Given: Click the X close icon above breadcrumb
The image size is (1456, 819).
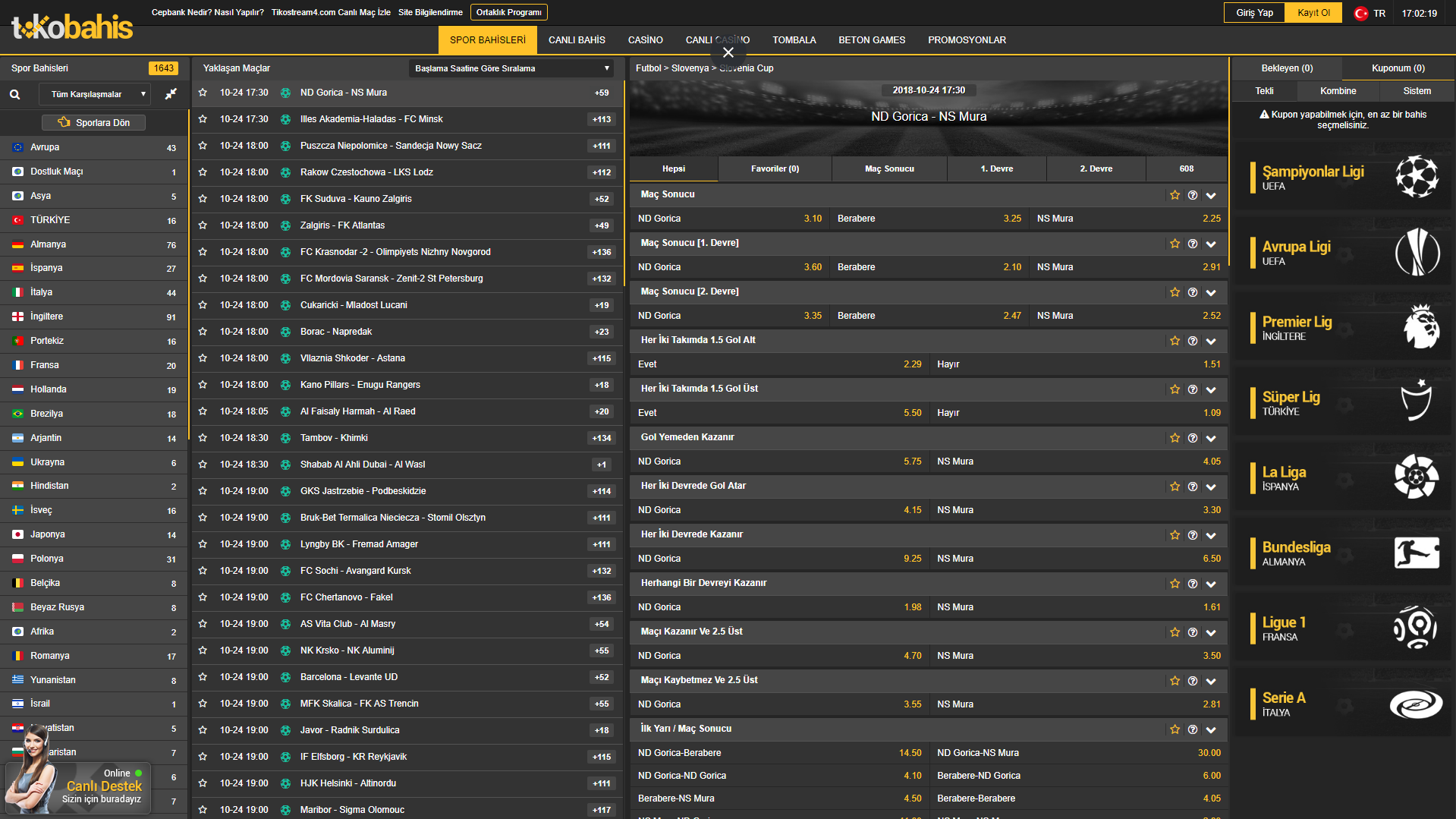Looking at the screenshot, I should 728,52.
